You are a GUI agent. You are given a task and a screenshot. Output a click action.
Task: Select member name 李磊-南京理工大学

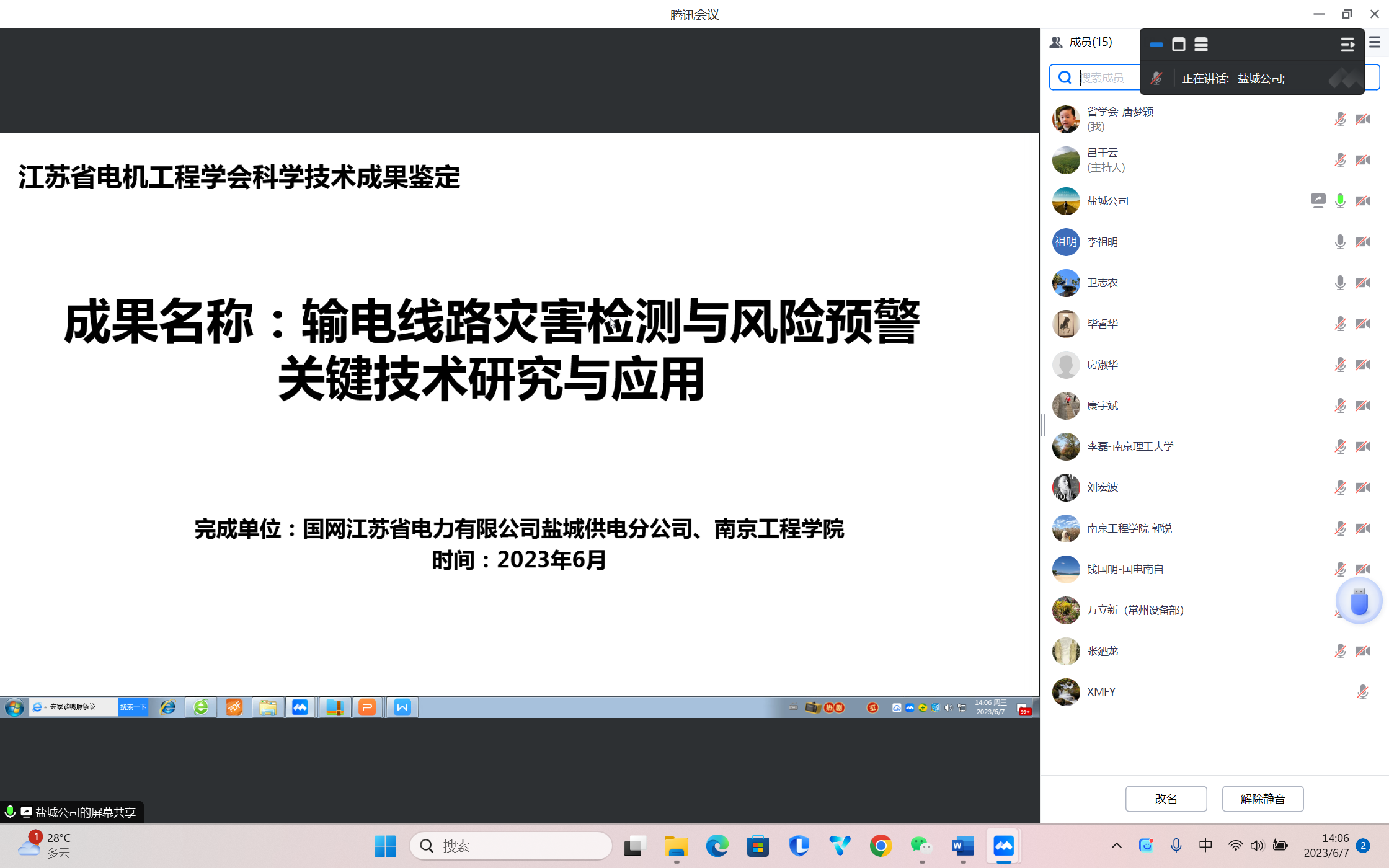click(1130, 446)
